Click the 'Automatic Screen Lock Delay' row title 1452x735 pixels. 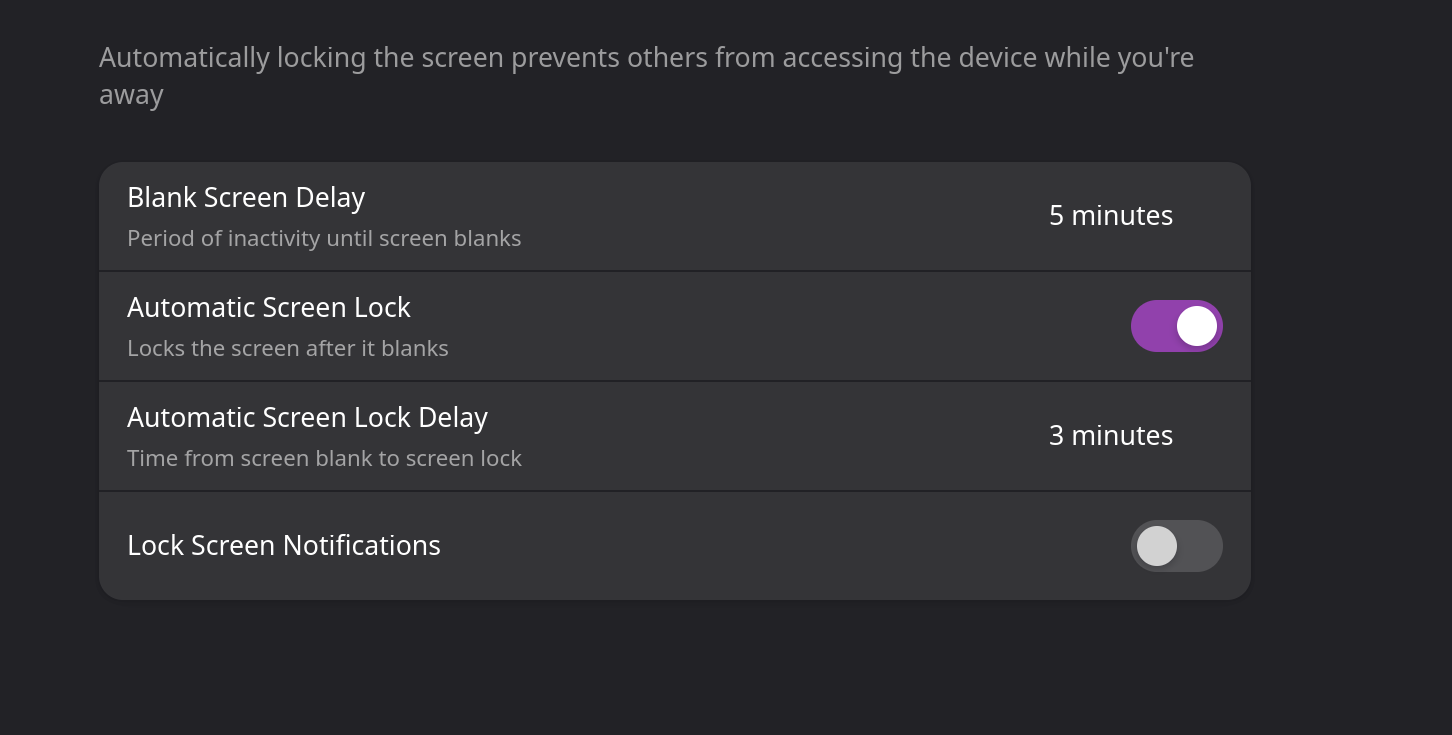307,417
